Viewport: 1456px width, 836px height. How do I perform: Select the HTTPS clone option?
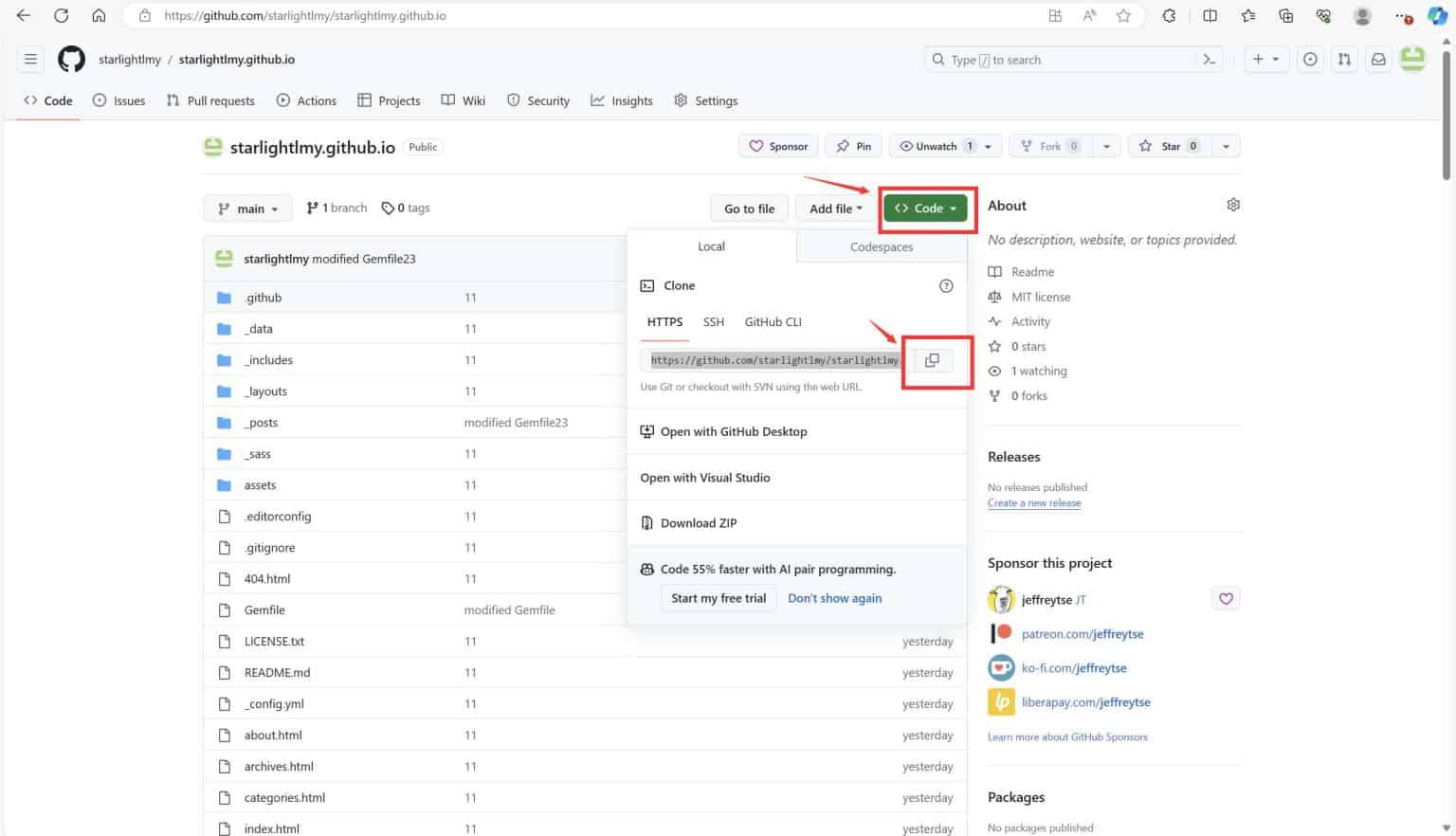tap(664, 322)
